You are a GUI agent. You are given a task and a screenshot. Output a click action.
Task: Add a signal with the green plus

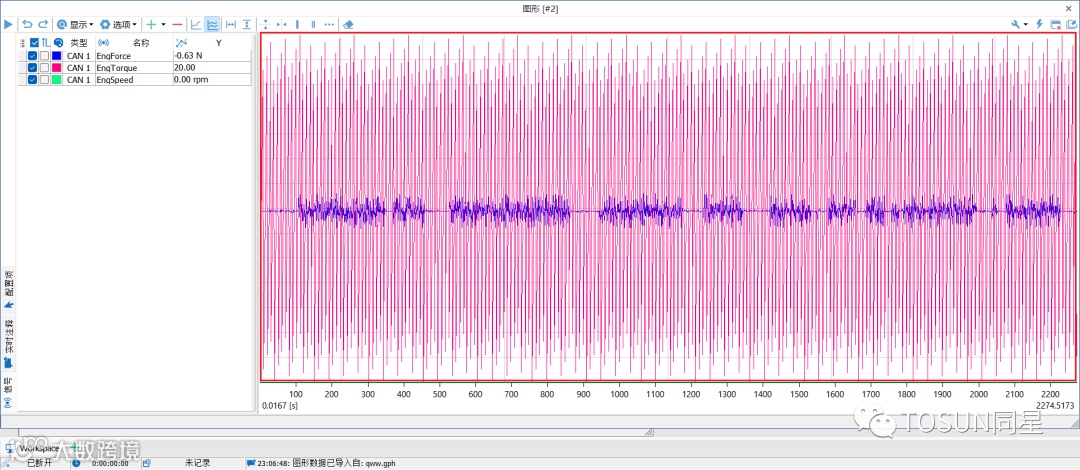pyautogui.click(x=152, y=24)
